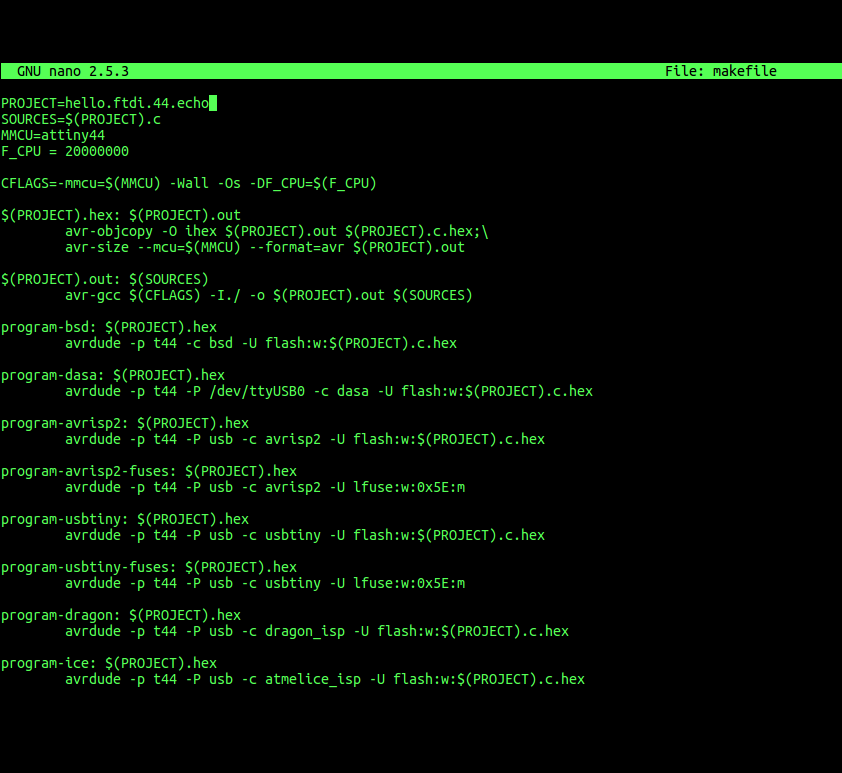Click '$(PROJECT).hex: $(PROJECT).out' target line

click(x=121, y=215)
